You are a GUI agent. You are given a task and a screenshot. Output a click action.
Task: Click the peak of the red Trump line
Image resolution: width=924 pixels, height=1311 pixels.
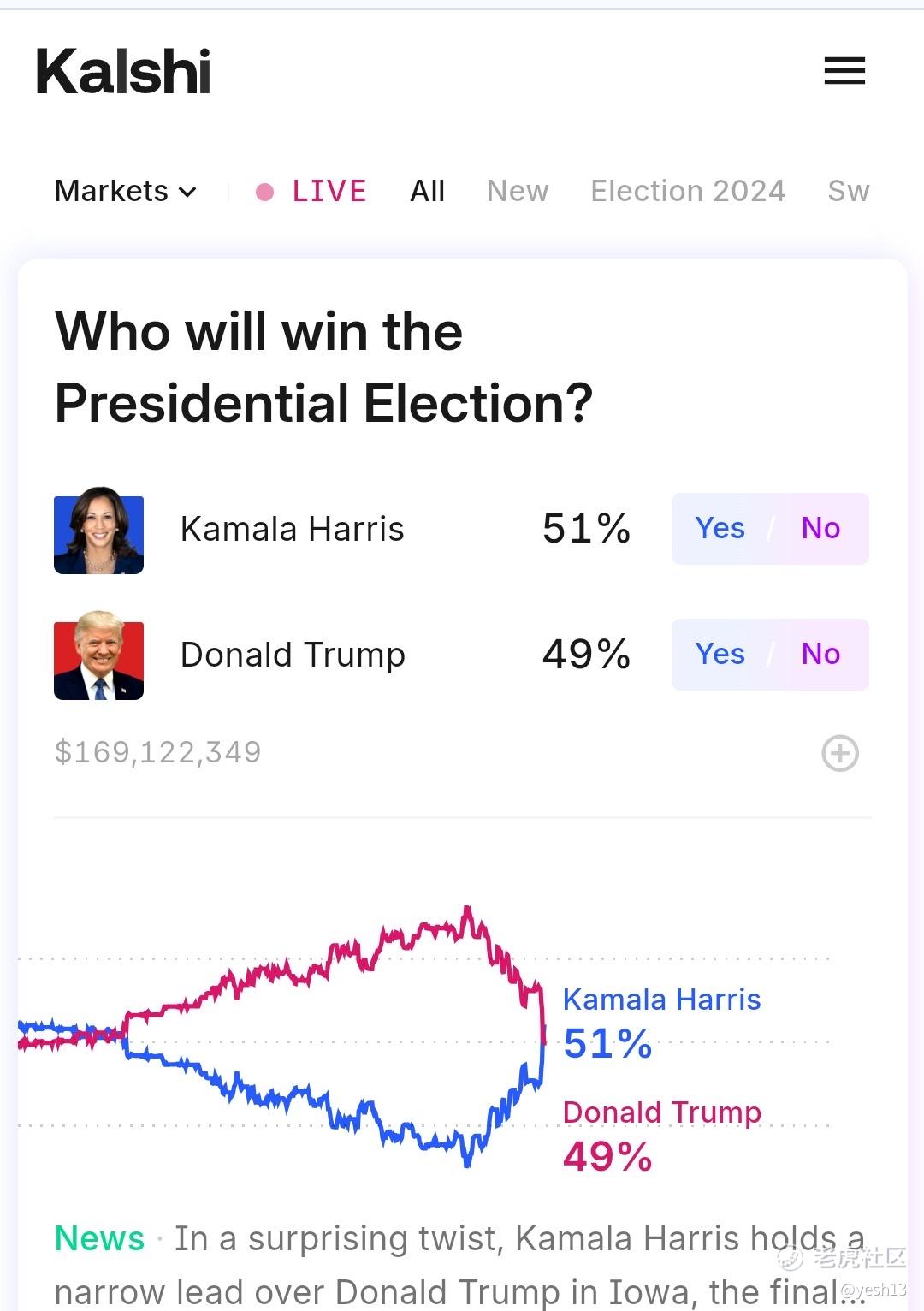[467, 909]
